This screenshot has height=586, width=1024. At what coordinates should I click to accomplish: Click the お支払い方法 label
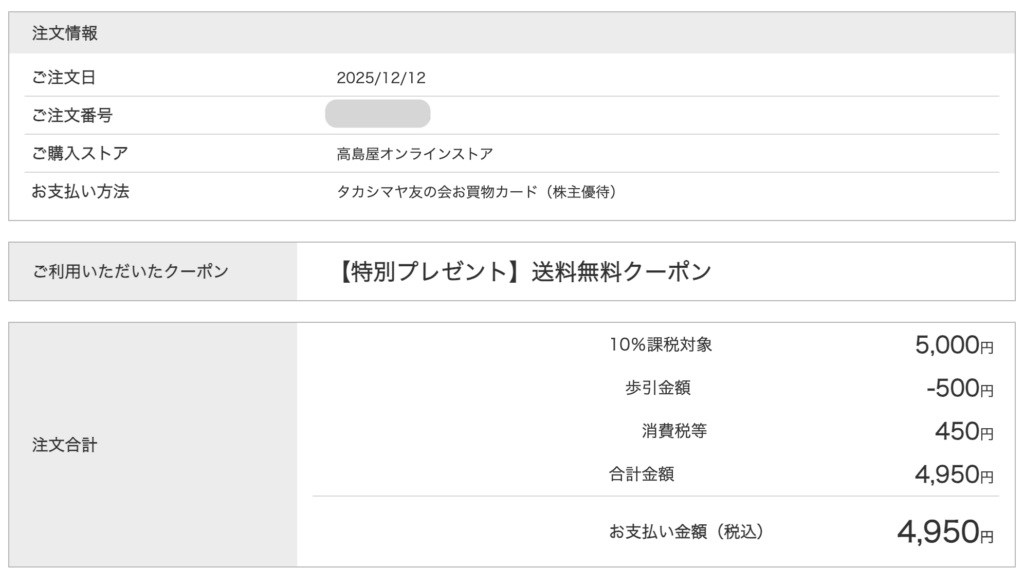[x=80, y=191]
